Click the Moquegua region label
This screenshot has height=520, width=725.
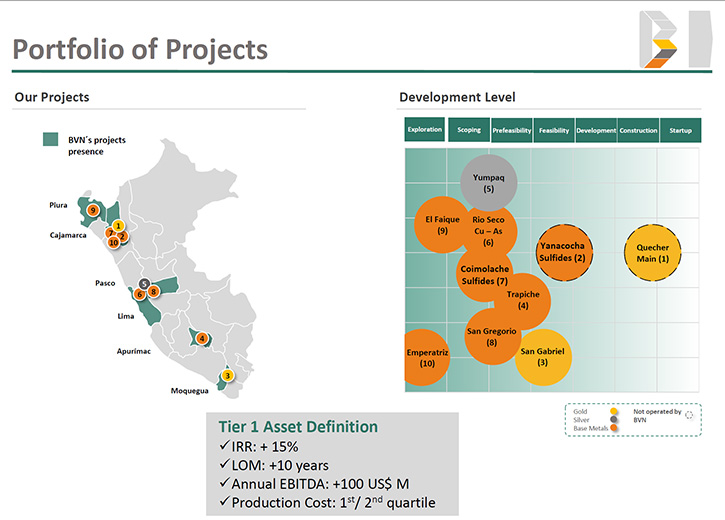(x=190, y=391)
